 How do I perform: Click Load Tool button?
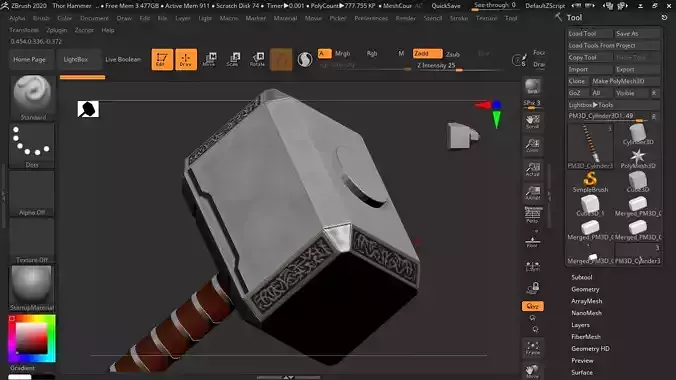[x=589, y=34]
